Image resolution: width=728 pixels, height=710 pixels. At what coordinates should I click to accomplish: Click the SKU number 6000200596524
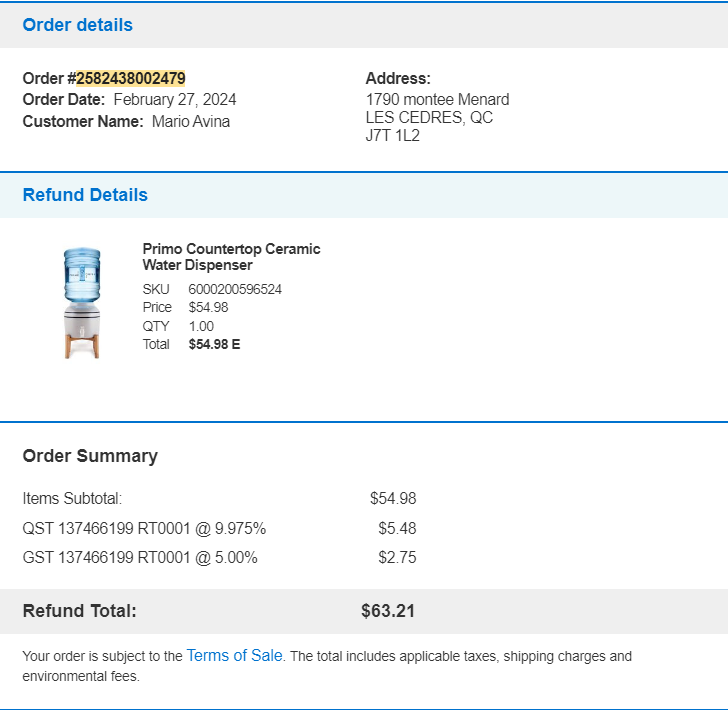(x=235, y=289)
